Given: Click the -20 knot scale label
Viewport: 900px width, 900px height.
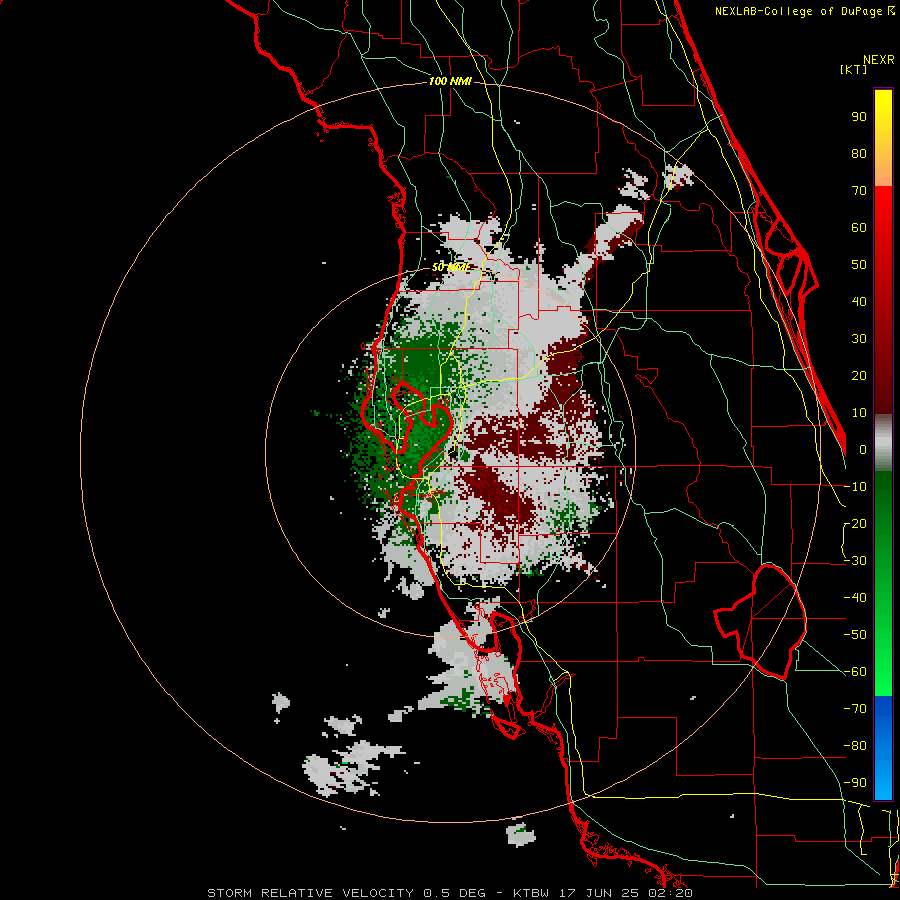Looking at the screenshot, I should [855, 524].
